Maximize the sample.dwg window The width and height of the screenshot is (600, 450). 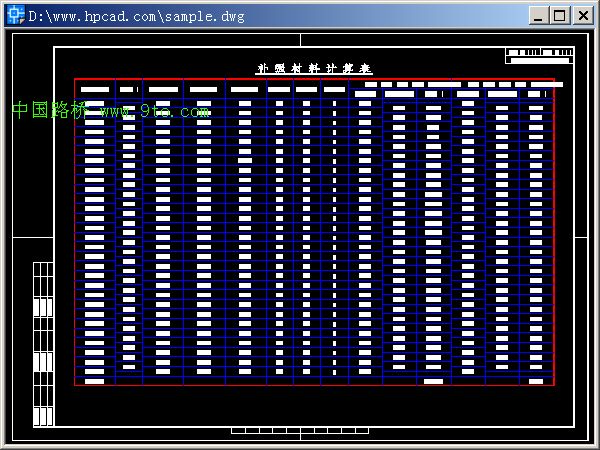coord(559,15)
